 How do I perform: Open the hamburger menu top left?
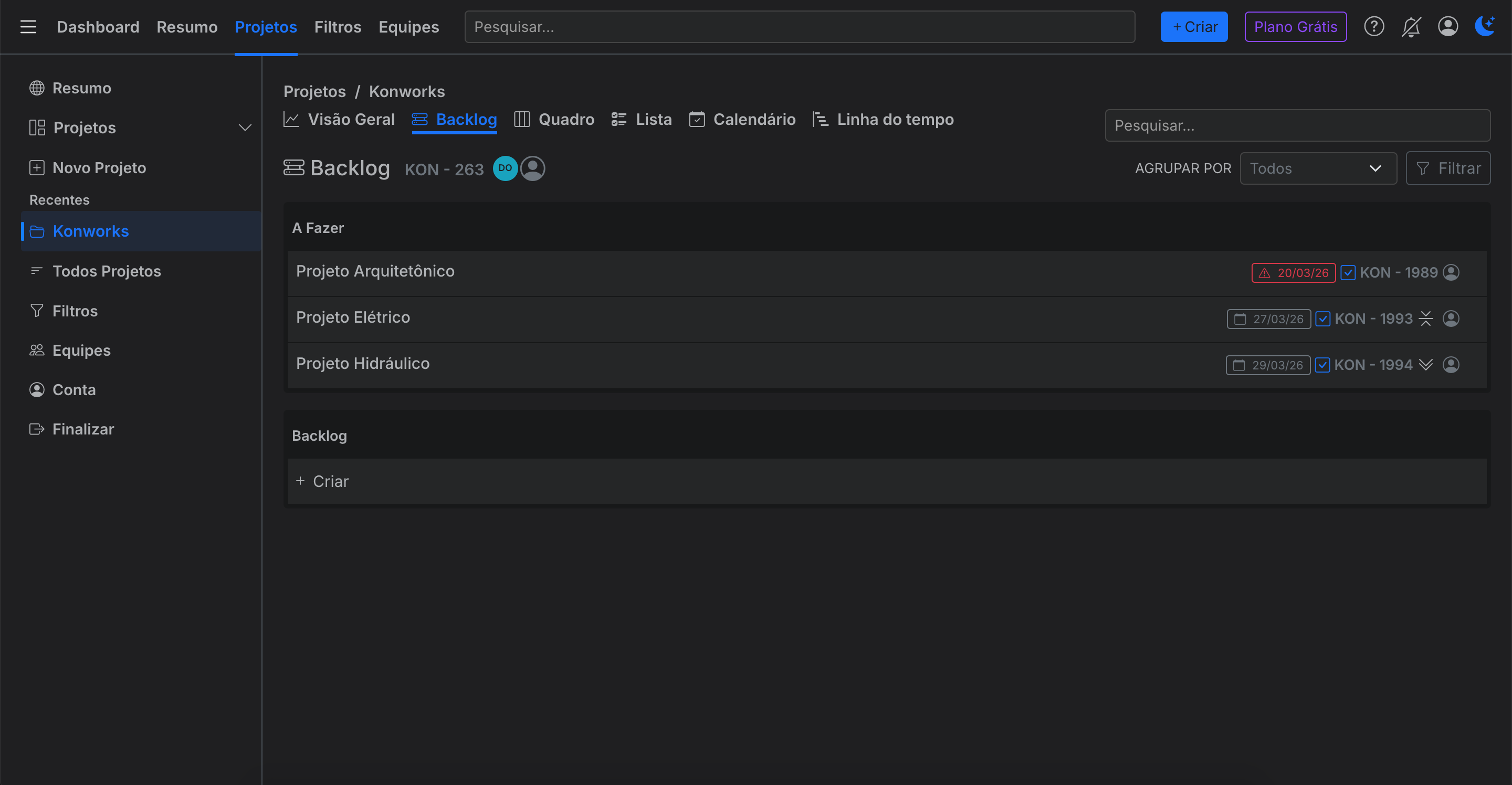tap(28, 26)
